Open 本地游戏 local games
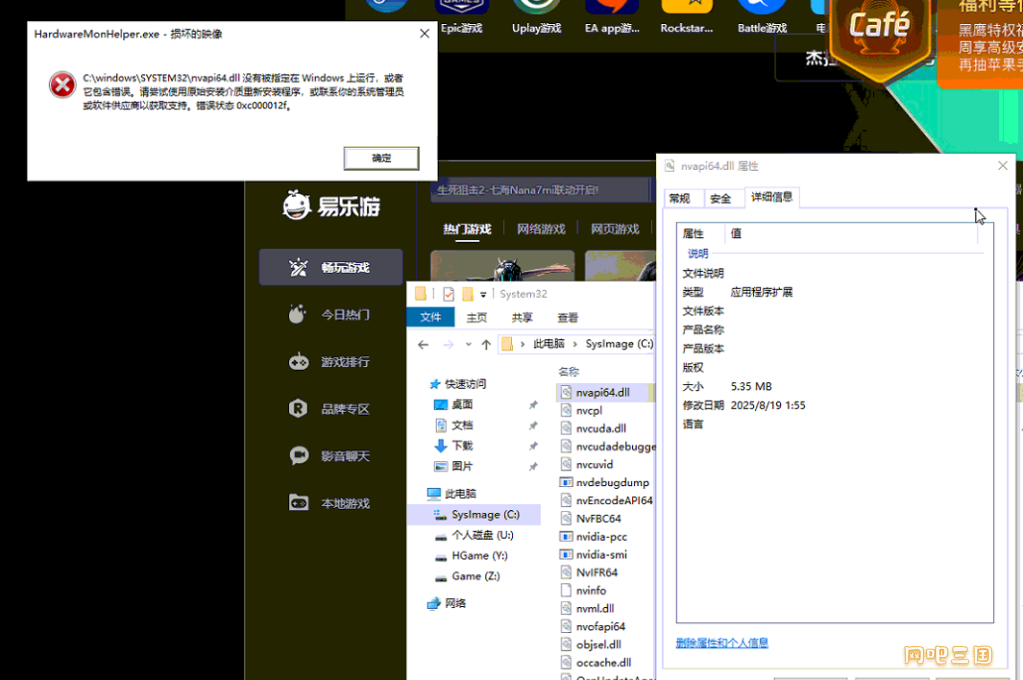 click(x=331, y=503)
